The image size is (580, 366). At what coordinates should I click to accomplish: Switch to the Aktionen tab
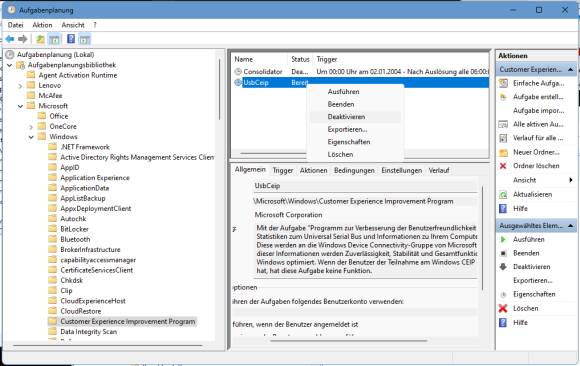pyautogui.click(x=314, y=171)
